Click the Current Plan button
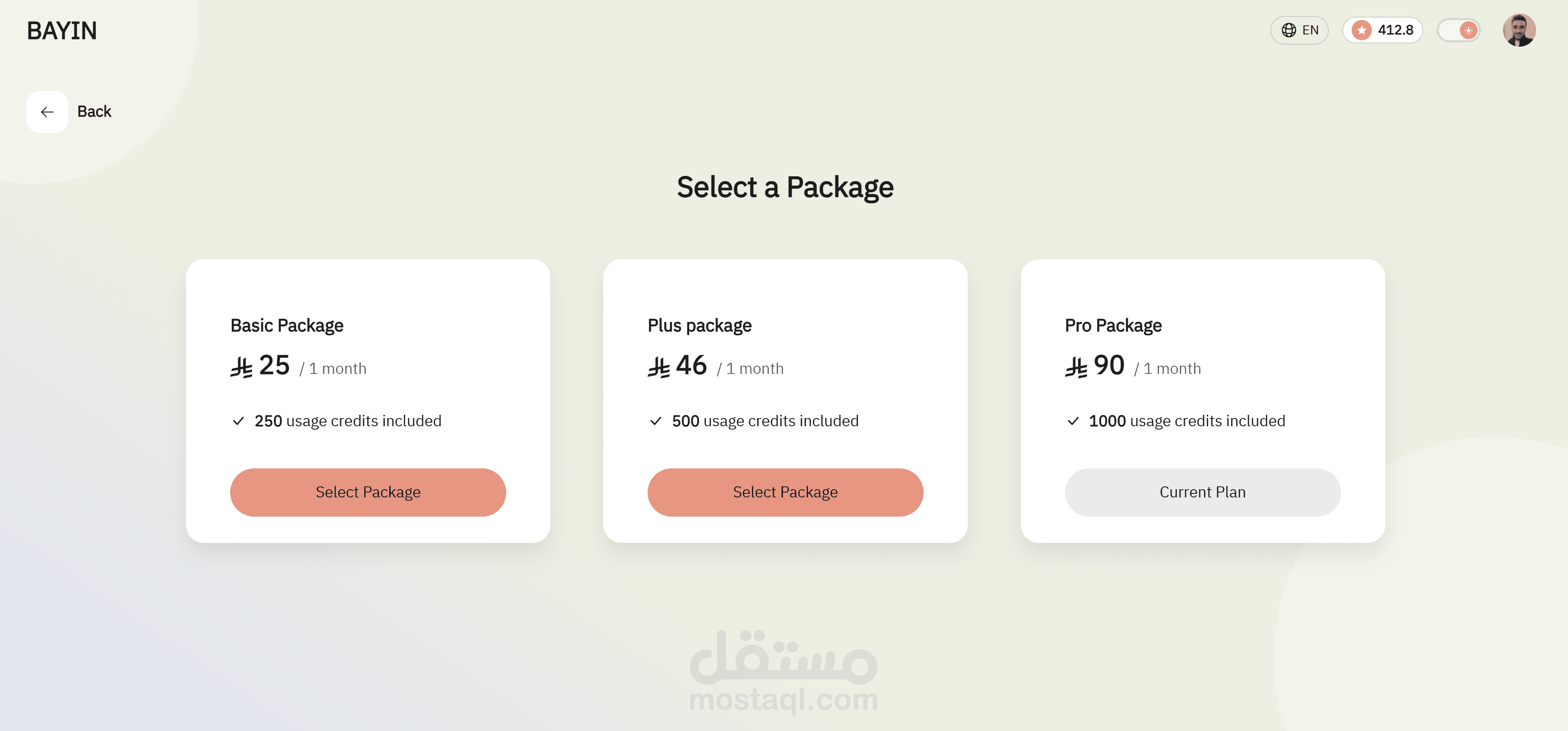 pos(1202,492)
